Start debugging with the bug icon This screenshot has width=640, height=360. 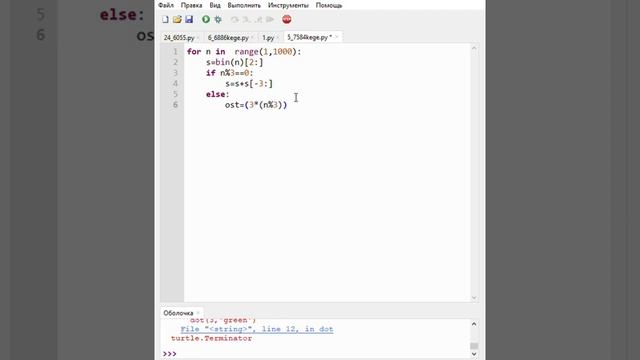pyautogui.click(x=218, y=19)
